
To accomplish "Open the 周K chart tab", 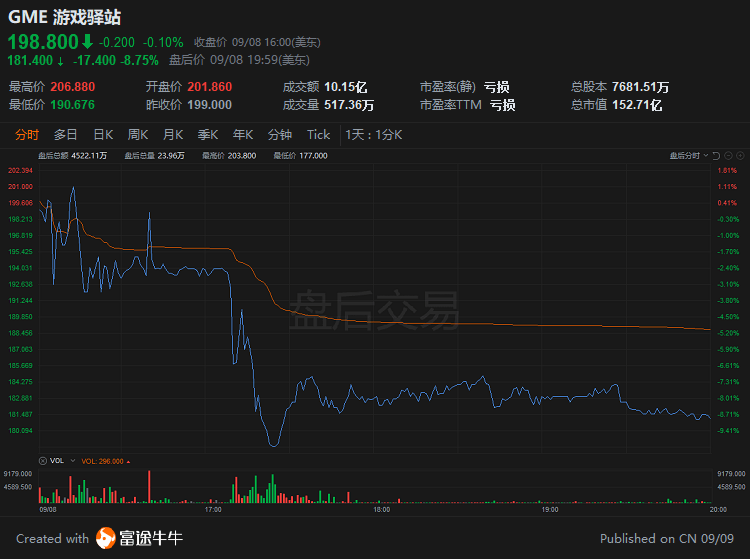I will click(x=138, y=135).
